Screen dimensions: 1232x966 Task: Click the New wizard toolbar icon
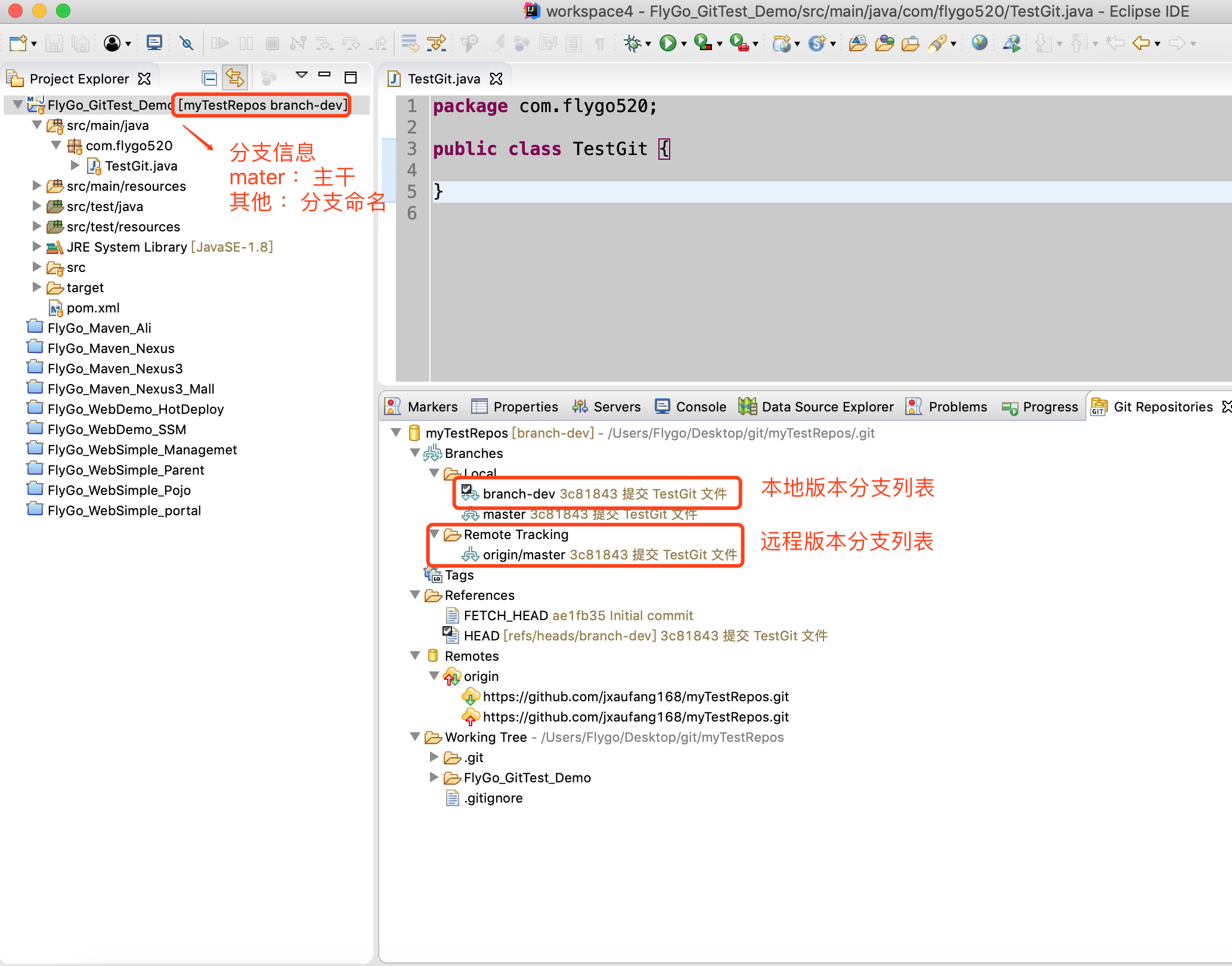pyautogui.click(x=18, y=43)
